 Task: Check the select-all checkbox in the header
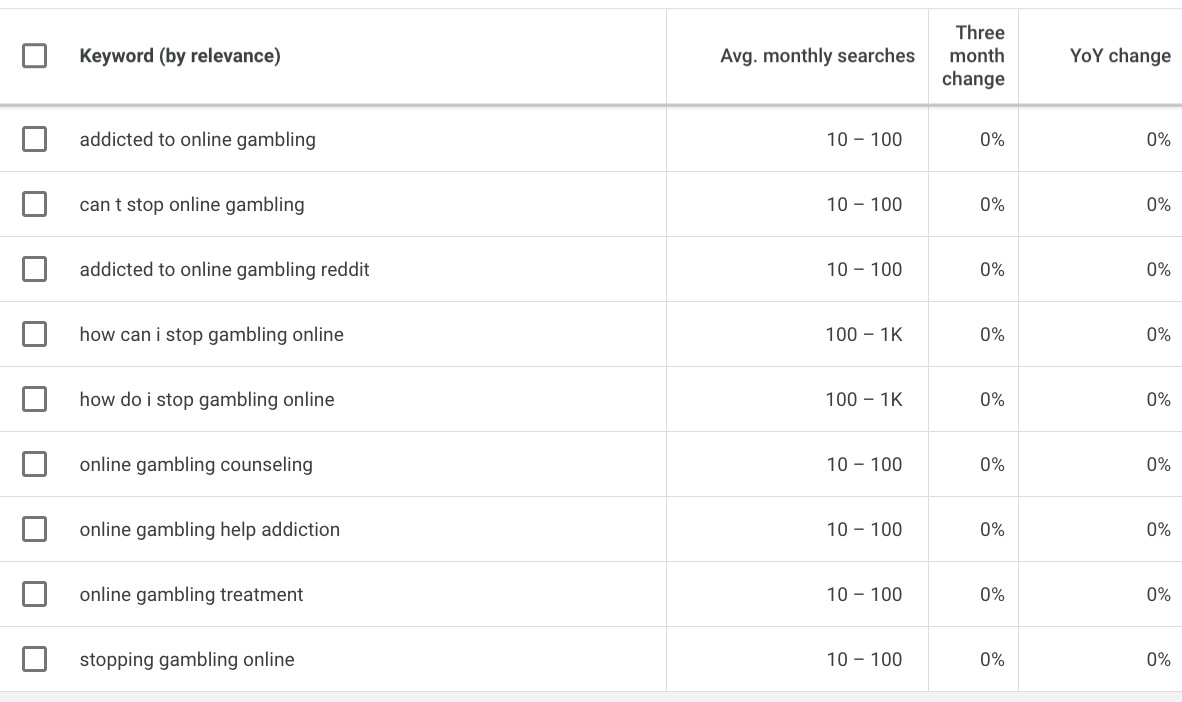(x=35, y=56)
